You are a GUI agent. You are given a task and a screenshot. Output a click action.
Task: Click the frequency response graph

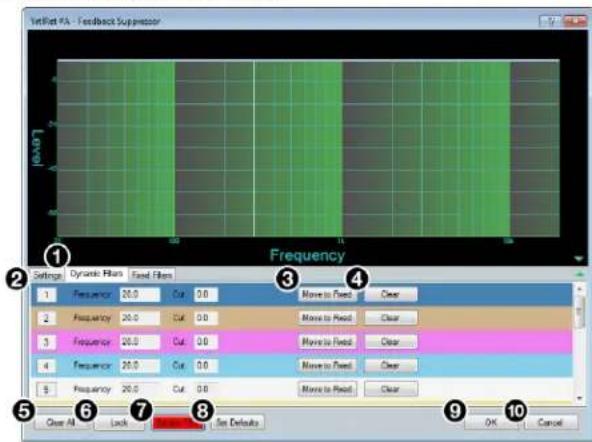pos(308,148)
